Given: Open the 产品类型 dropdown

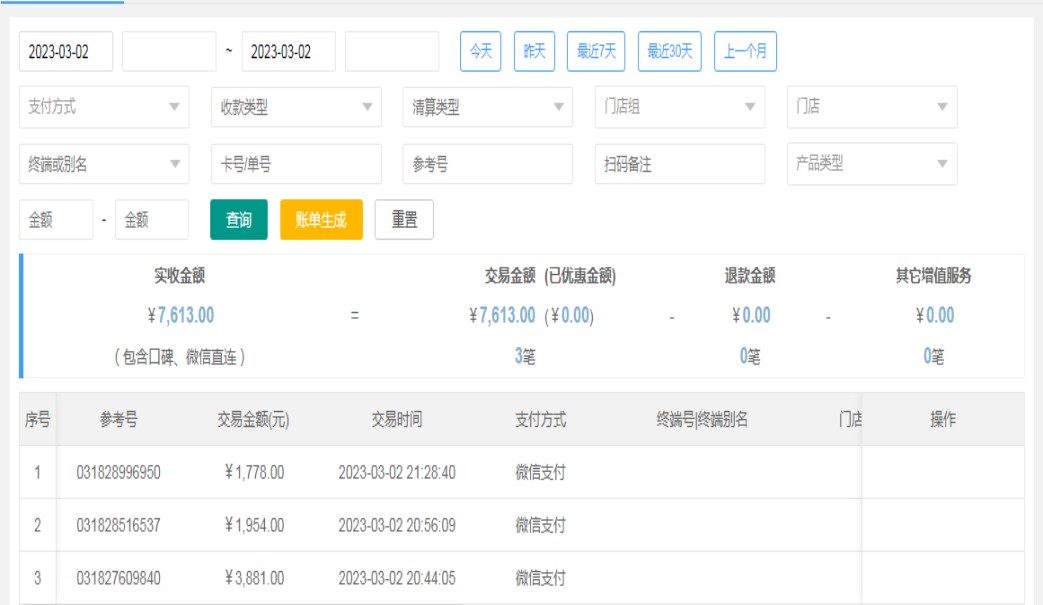Looking at the screenshot, I should tap(871, 164).
